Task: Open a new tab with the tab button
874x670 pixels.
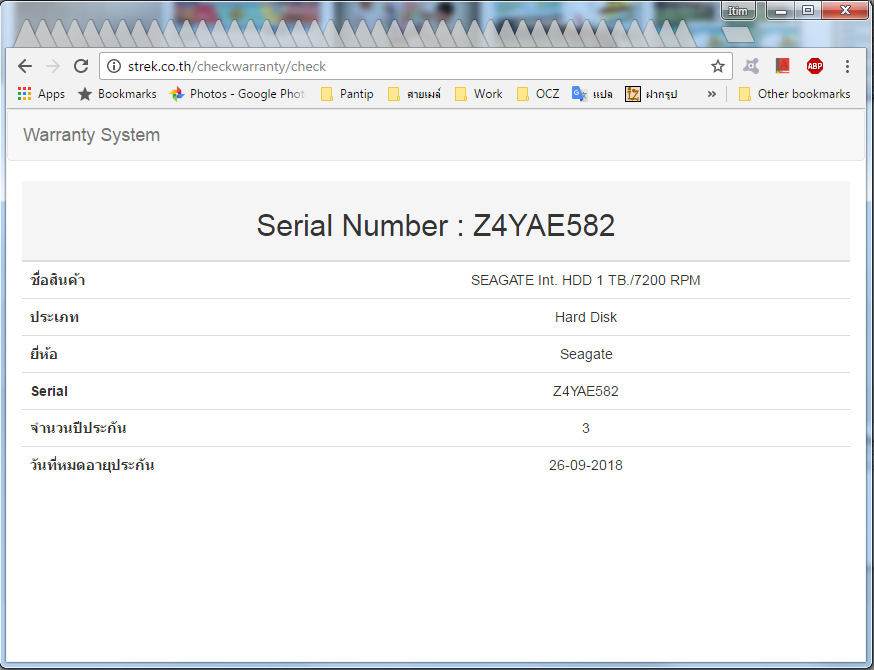Action: (737, 35)
